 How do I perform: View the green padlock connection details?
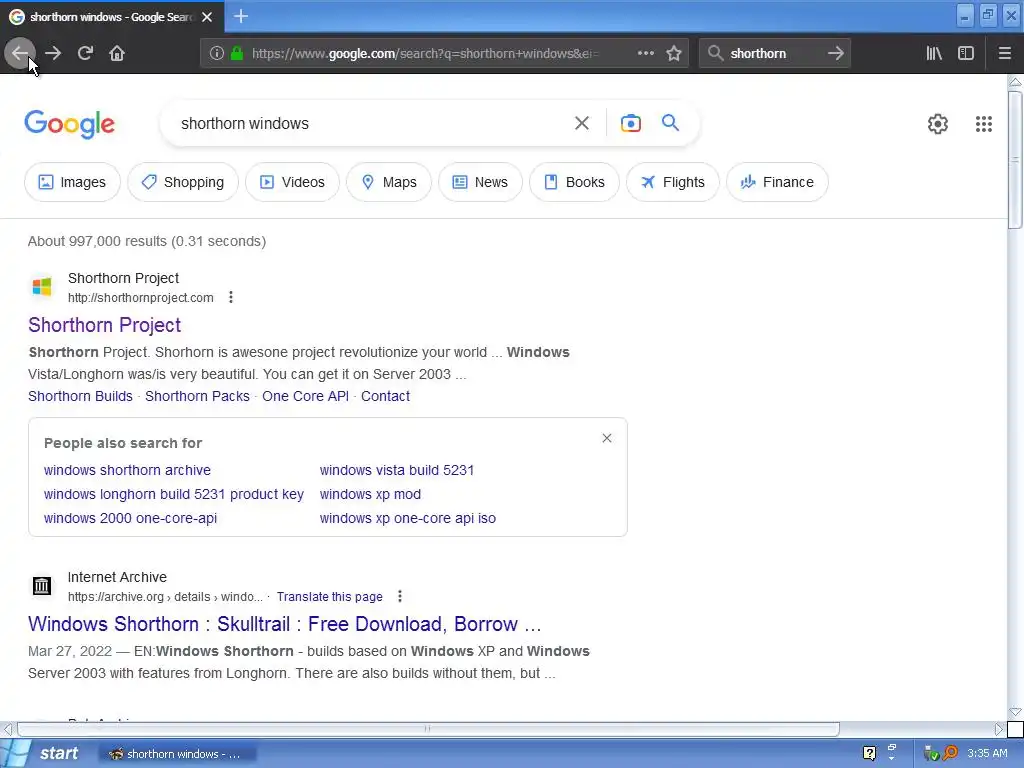point(237,54)
